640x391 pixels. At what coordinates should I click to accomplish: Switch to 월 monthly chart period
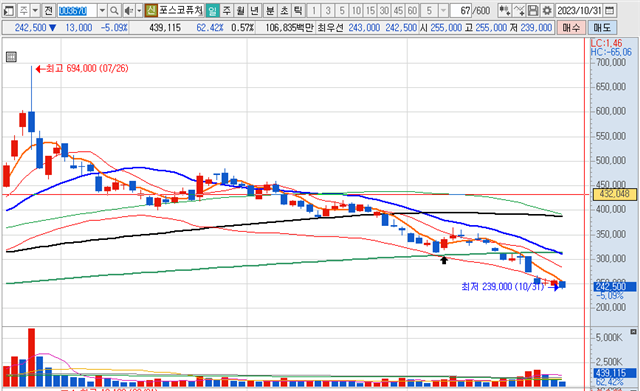240,10
